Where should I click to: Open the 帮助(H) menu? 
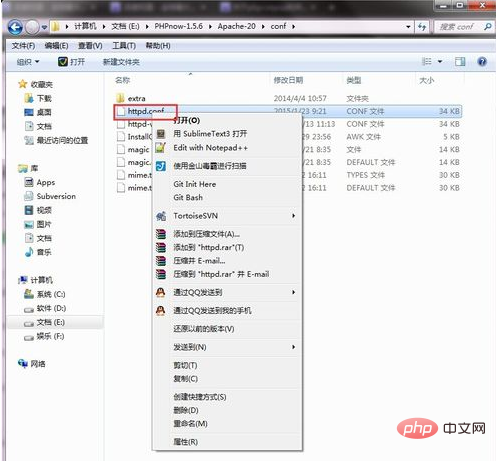[x=158, y=46]
